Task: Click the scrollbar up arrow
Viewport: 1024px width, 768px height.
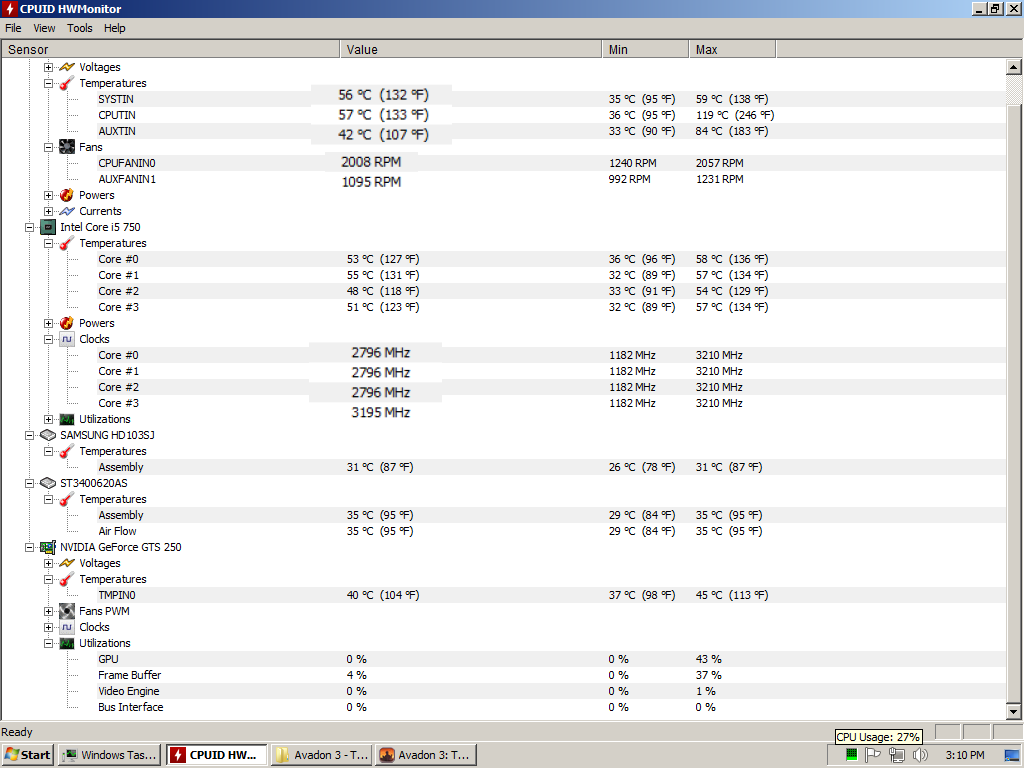Action: coord(1014,67)
